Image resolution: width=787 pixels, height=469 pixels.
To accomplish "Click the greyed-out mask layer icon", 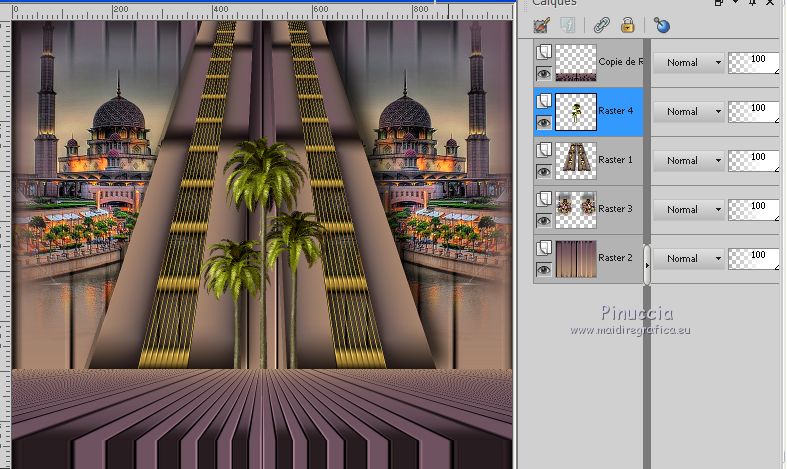I will pyautogui.click(x=568, y=25).
